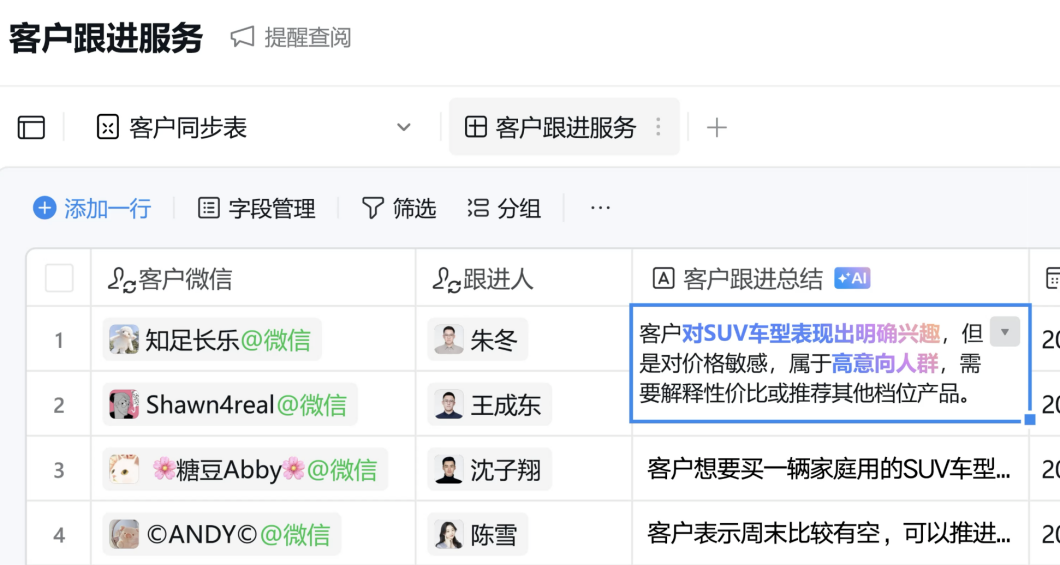This screenshot has height=565, width=1060.
Task: Click the plus icon to add a view
Action: pyautogui.click(x=716, y=127)
